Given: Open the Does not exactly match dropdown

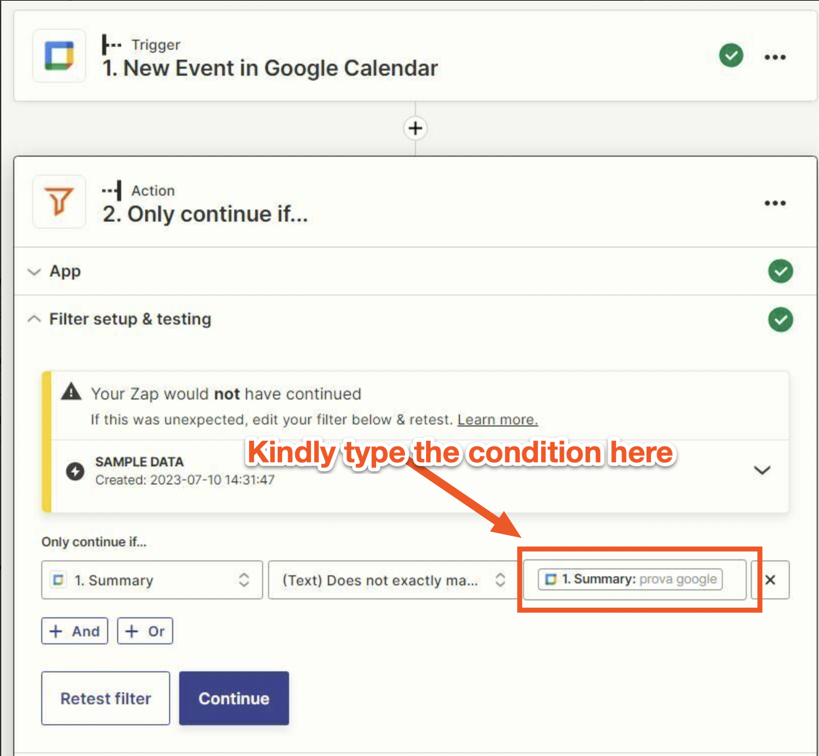Looking at the screenshot, I should pyautogui.click(x=393, y=580).
